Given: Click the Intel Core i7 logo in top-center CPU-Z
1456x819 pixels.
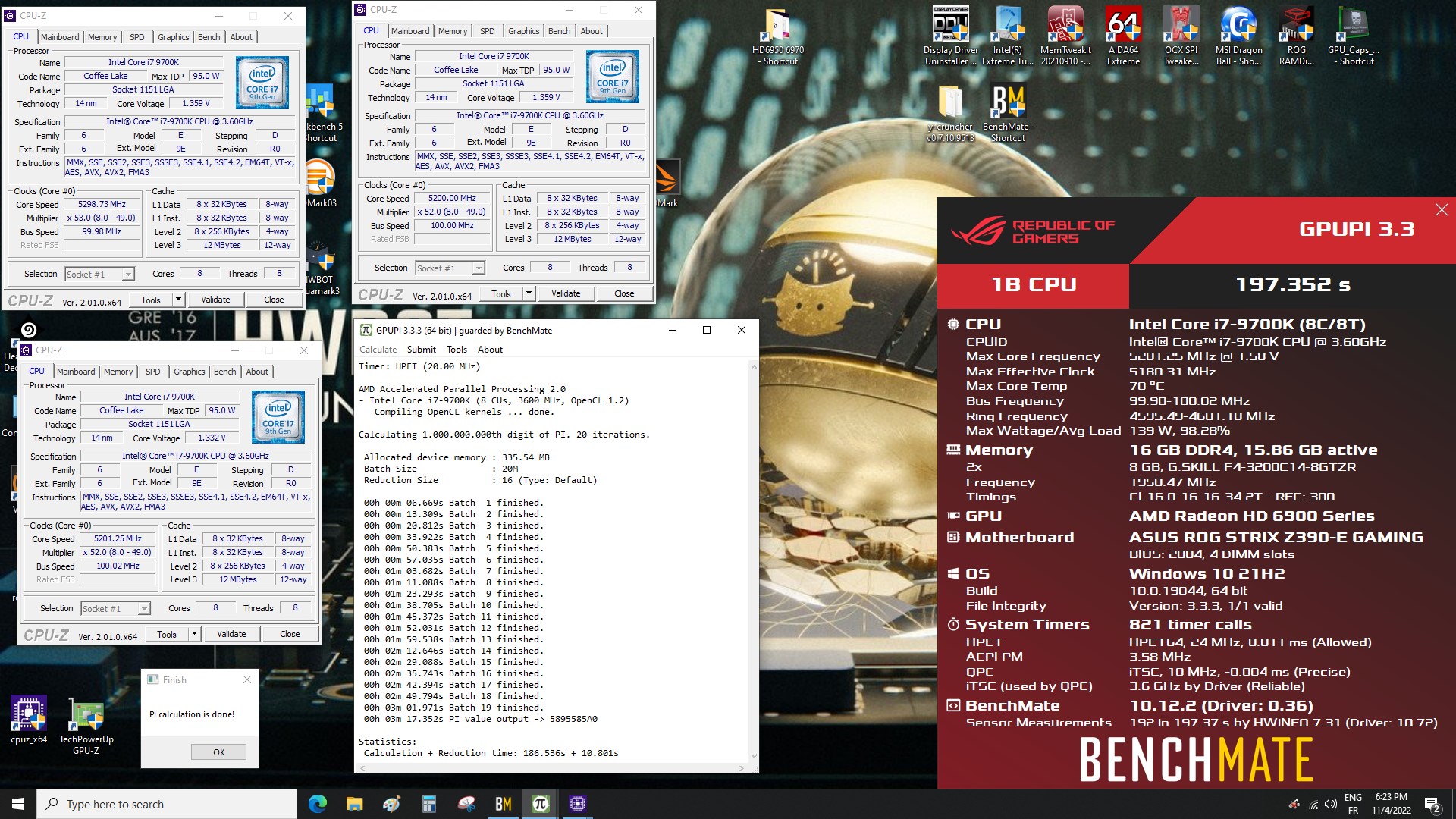Looking at the screenshot, I should [613, 77].
